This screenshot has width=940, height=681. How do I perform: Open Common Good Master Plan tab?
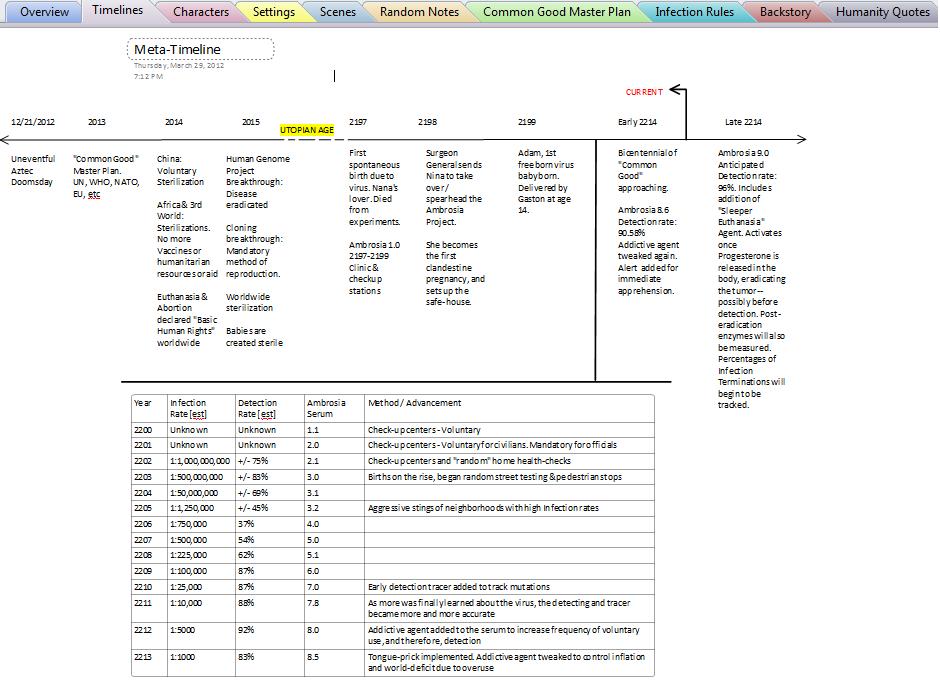pos(556,12)
